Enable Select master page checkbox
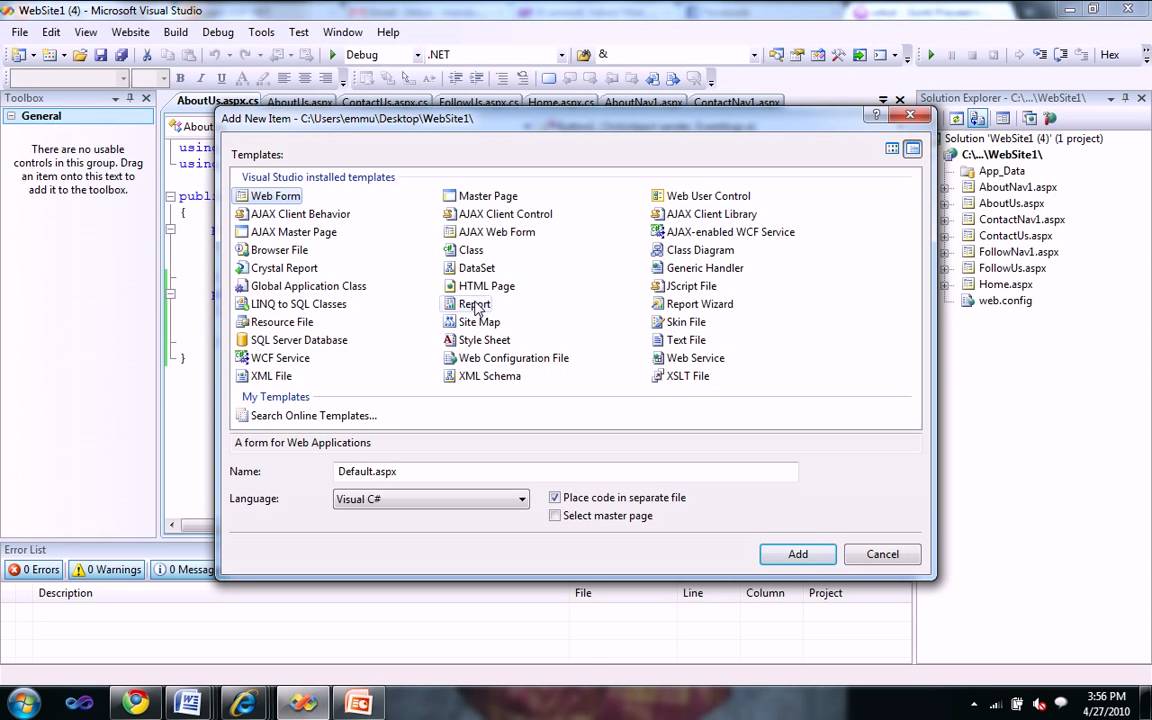Image resolution: width=1152 pixels, height=720 pixels. [555, 516]
